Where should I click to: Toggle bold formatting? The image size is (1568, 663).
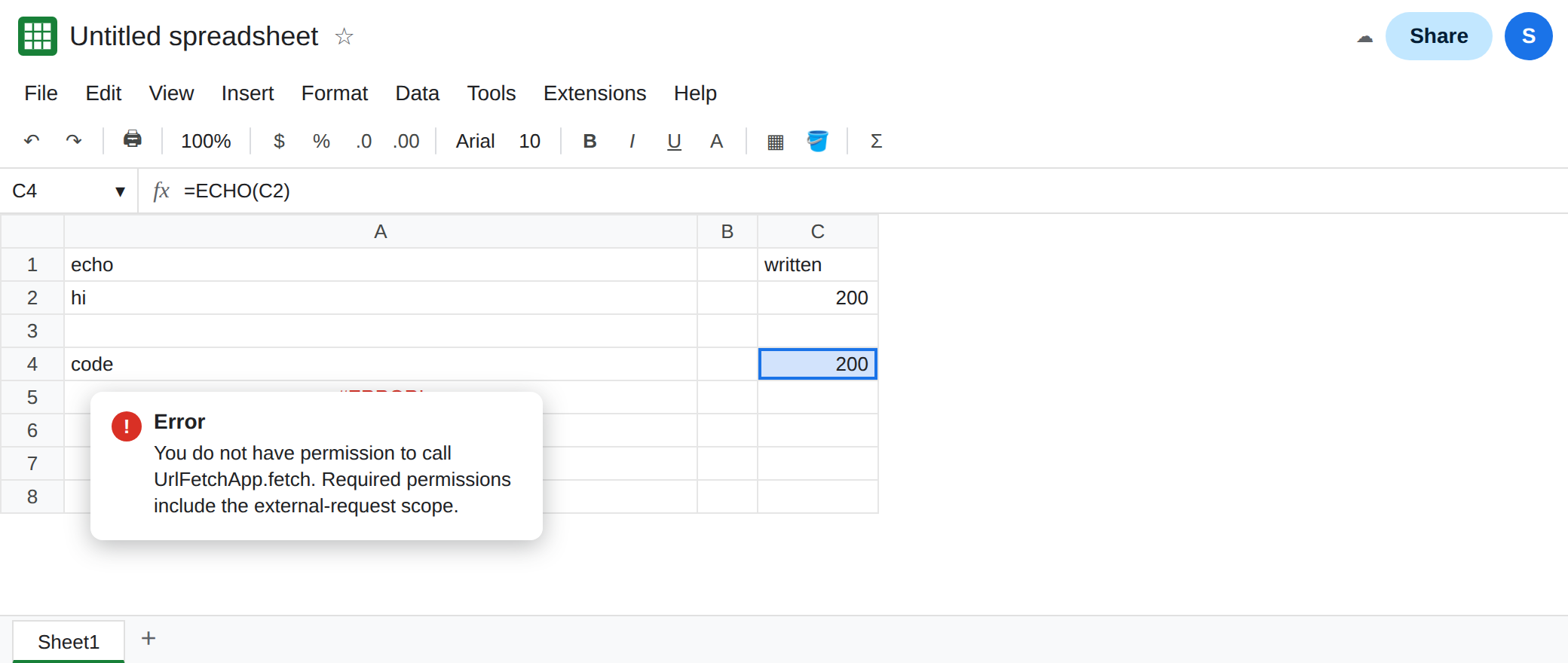590,141
